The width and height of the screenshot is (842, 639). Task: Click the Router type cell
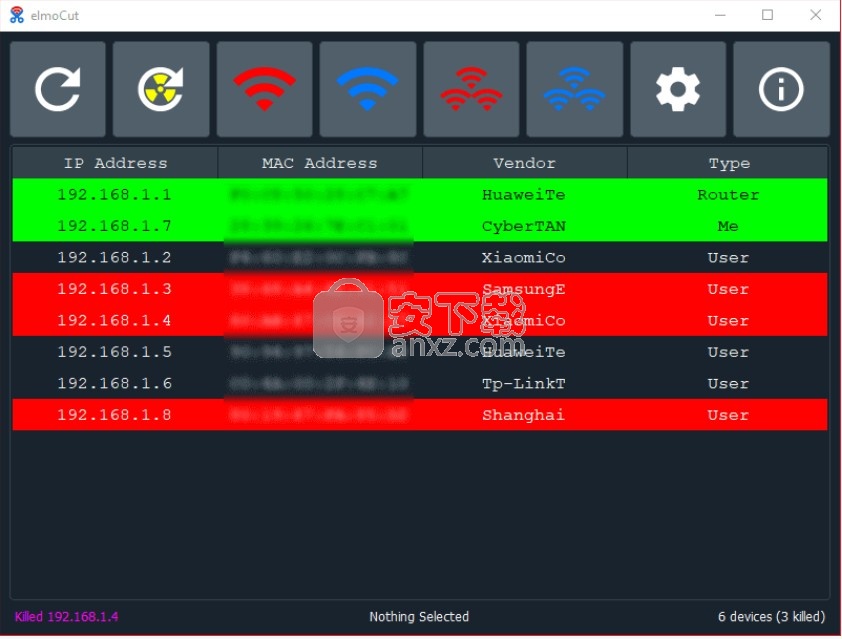[x=728, y=194]
